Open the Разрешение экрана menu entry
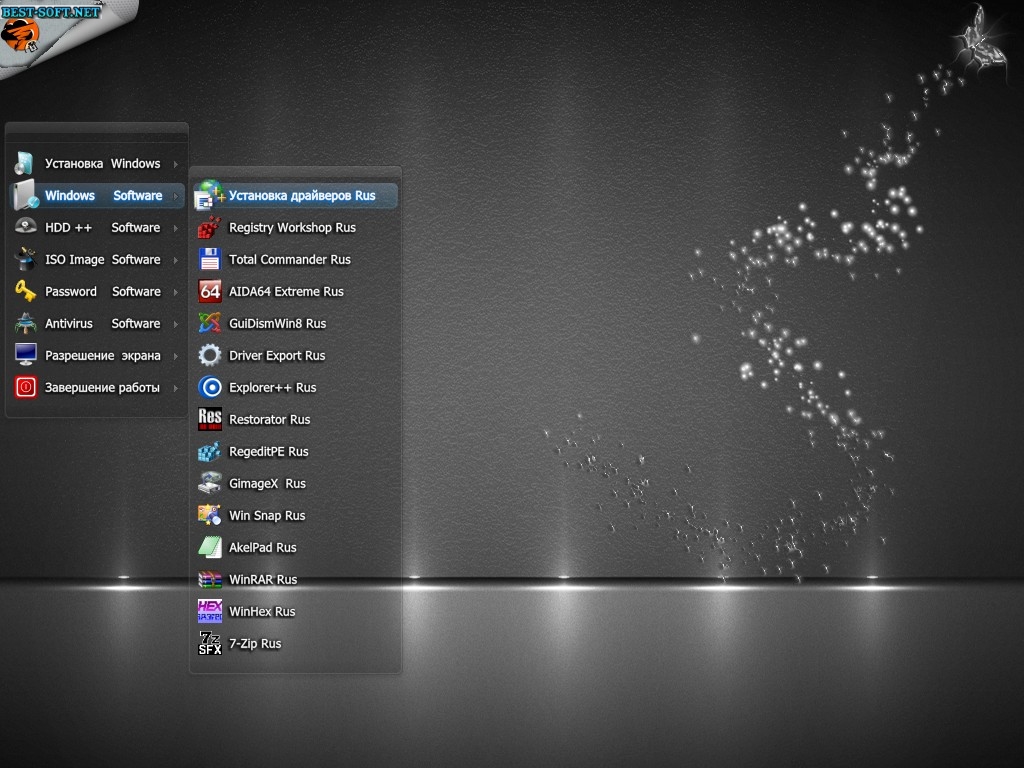 point(97,355)
